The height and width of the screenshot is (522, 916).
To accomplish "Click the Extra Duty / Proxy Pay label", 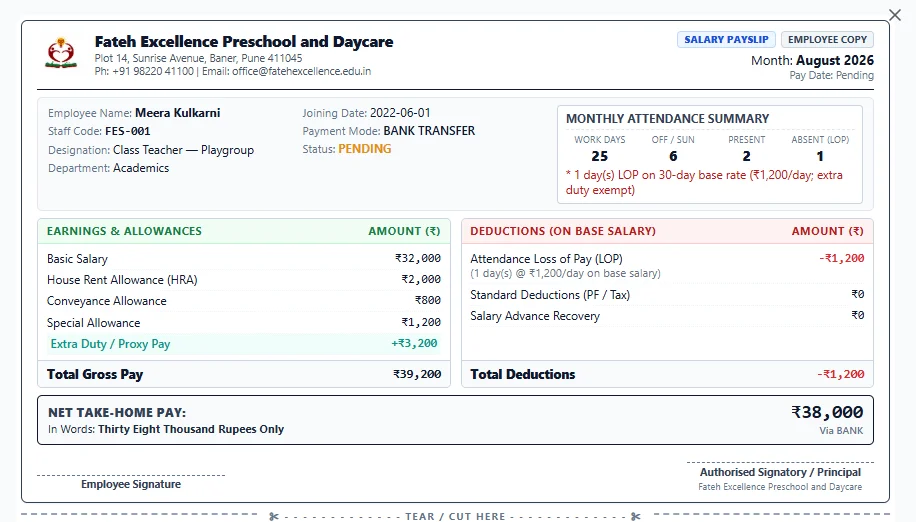I will click(110, 344).
